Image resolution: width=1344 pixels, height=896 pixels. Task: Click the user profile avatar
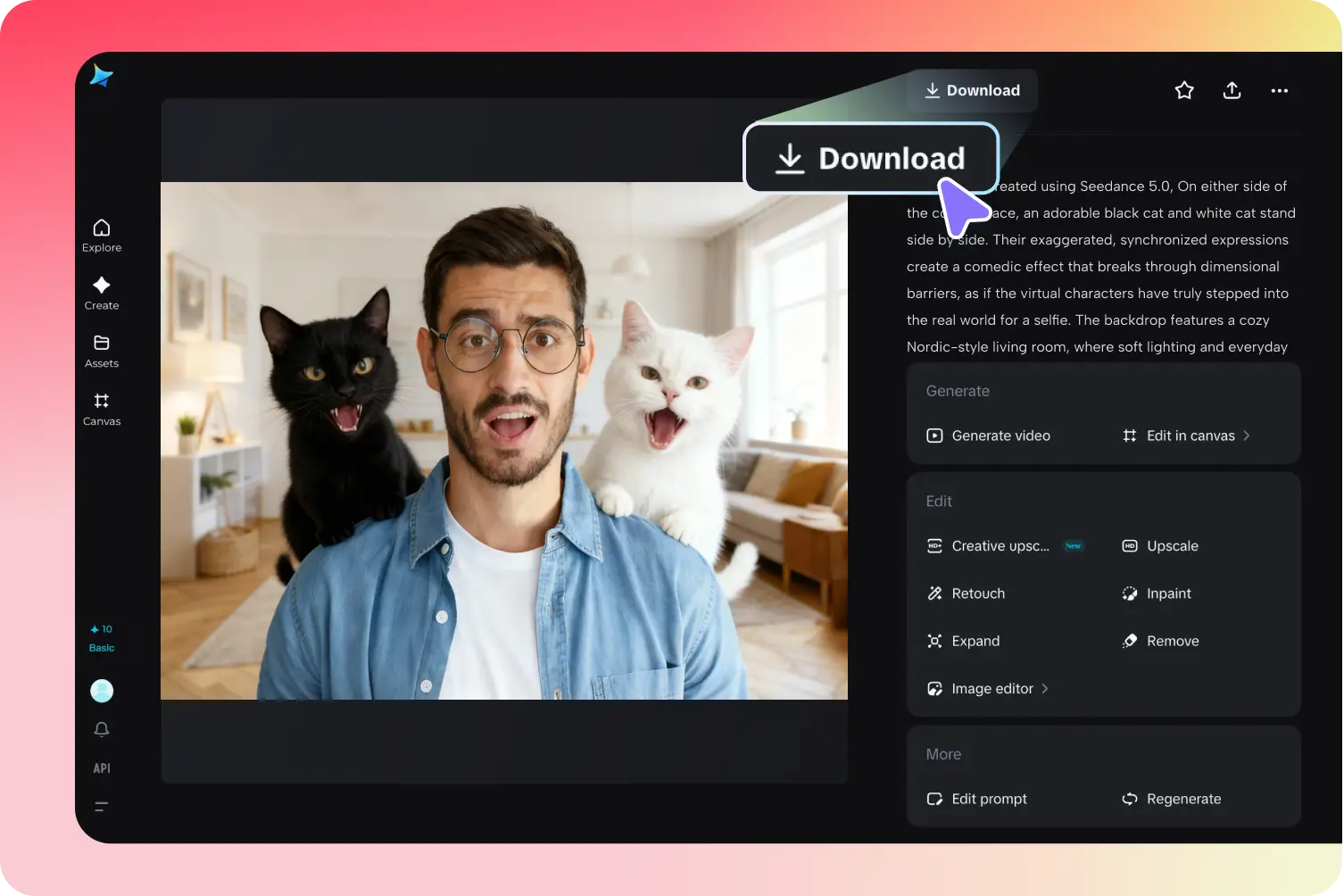coord(102,691)
